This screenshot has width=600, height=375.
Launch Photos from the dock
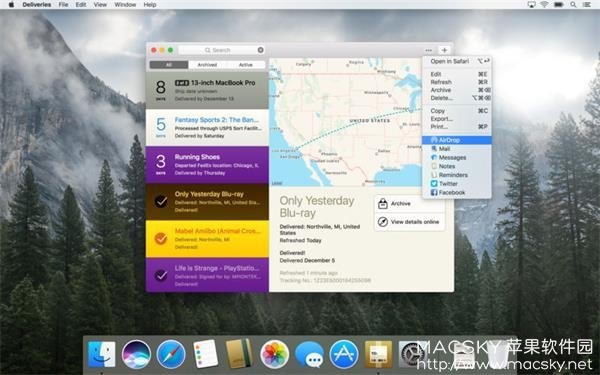(x=274, y=354)
